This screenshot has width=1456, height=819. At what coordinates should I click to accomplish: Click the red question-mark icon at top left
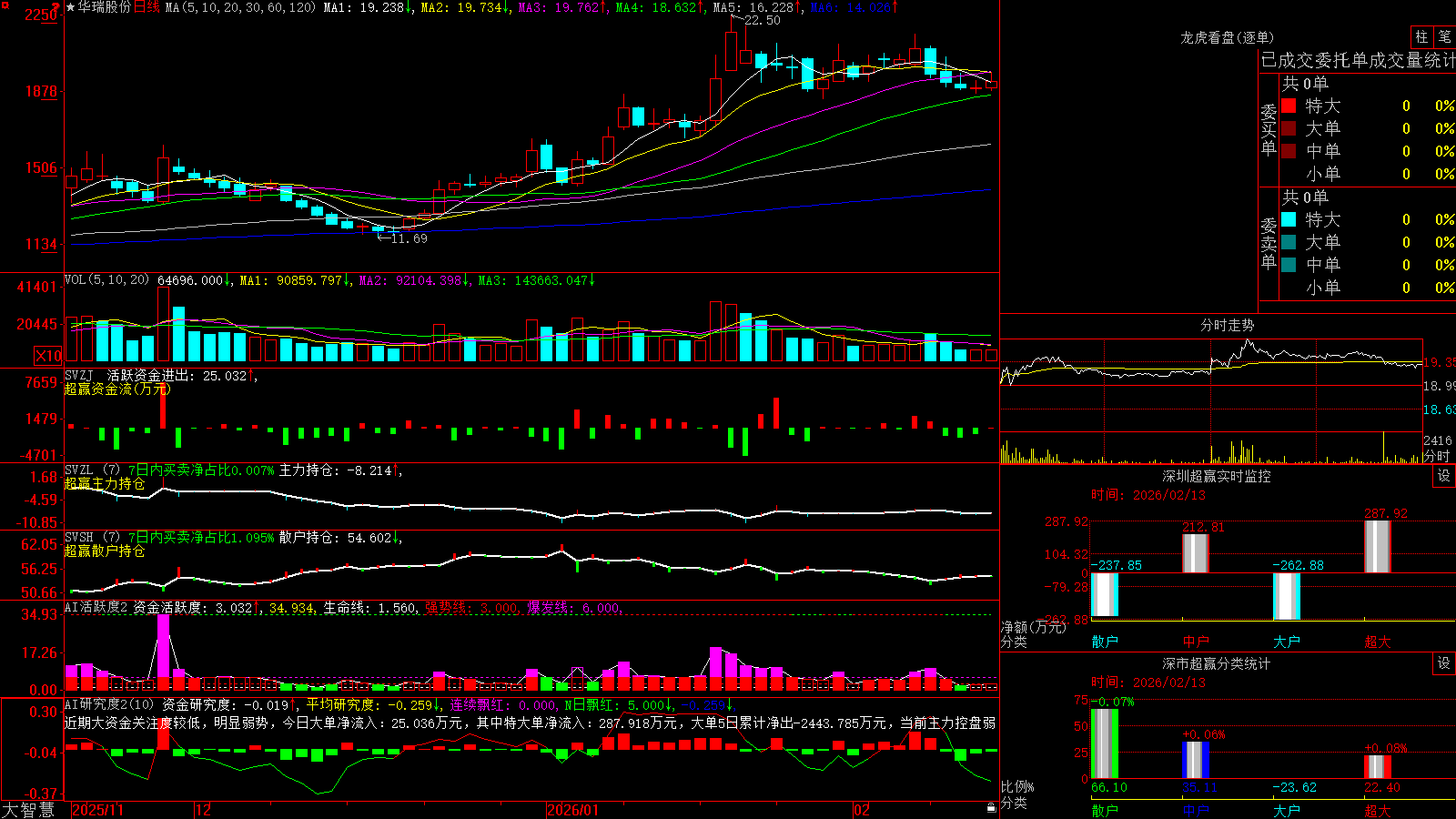(56, 7)
